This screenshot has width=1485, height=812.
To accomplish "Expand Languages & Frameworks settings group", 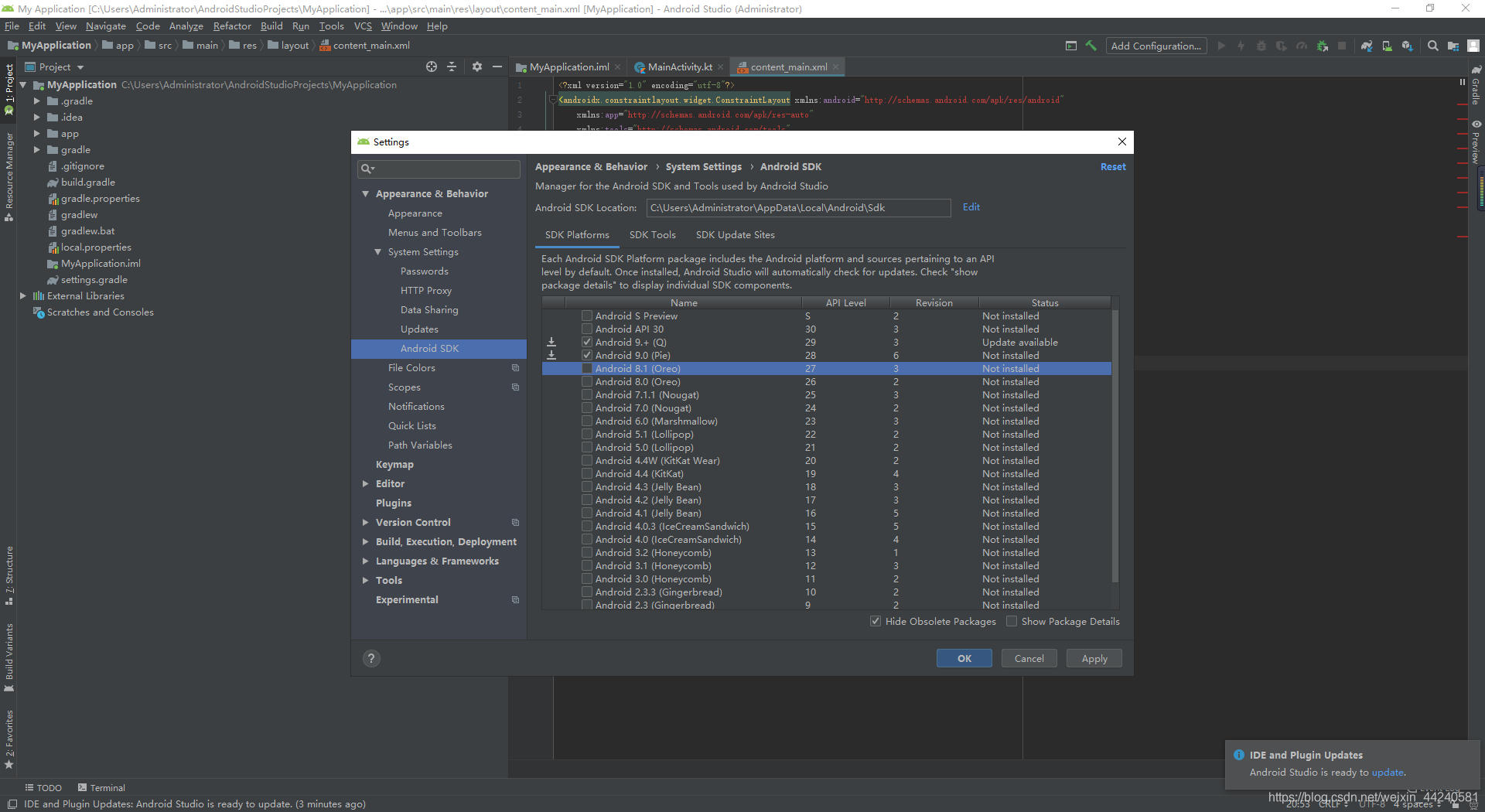I will (365, 561).
